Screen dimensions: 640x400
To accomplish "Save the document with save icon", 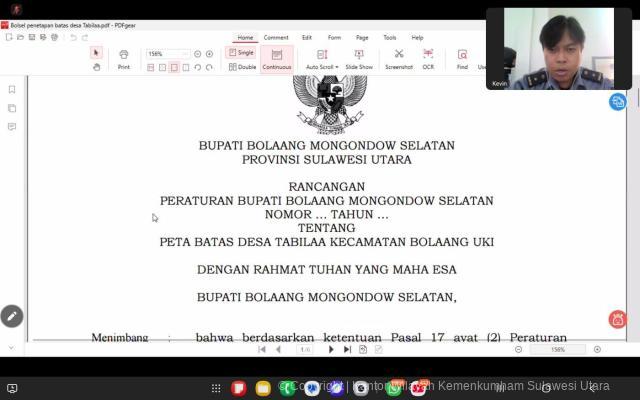I will (32, 38).
